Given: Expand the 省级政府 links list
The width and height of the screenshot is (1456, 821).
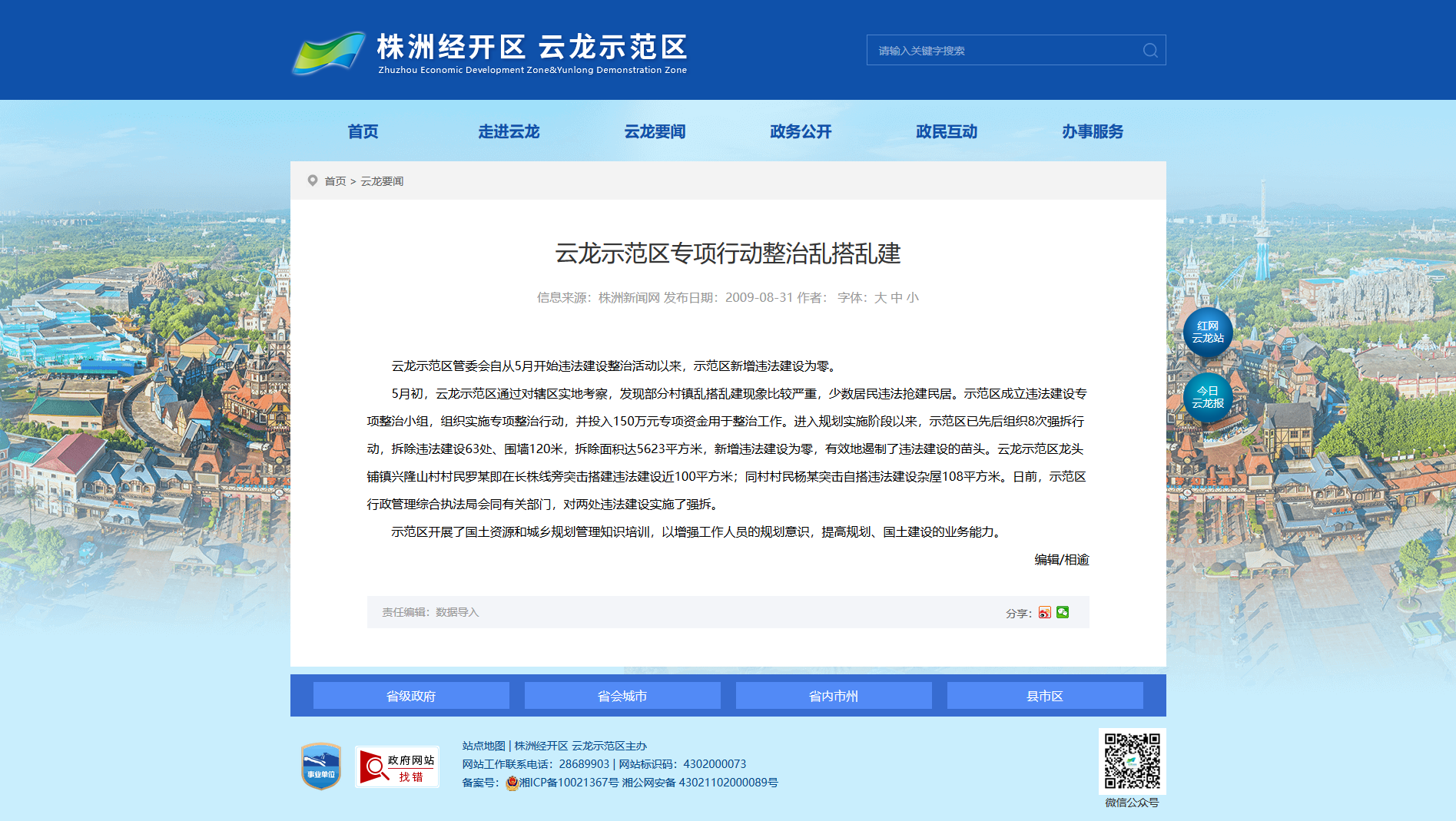Looking at the screenshot, I should 411,696.
